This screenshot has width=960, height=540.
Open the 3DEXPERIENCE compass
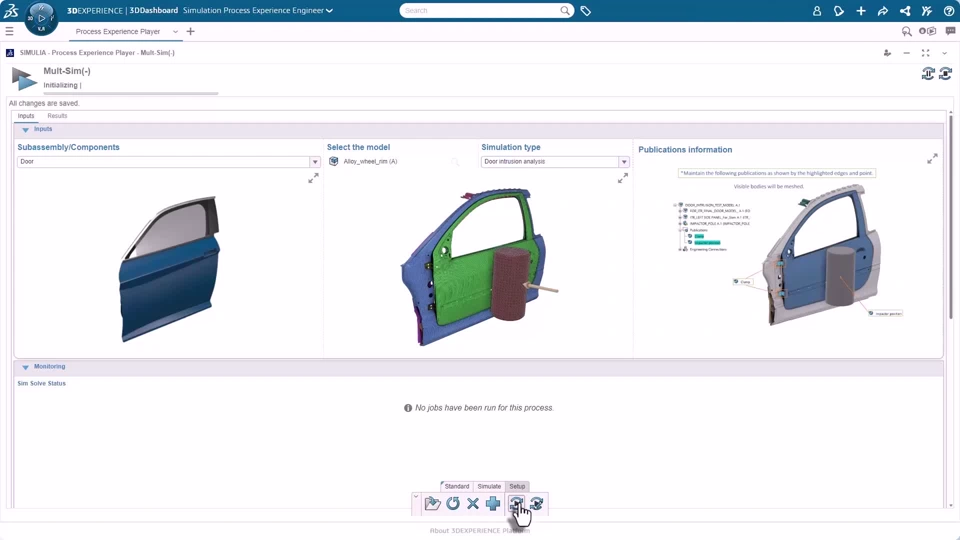(x=41, y=18)
